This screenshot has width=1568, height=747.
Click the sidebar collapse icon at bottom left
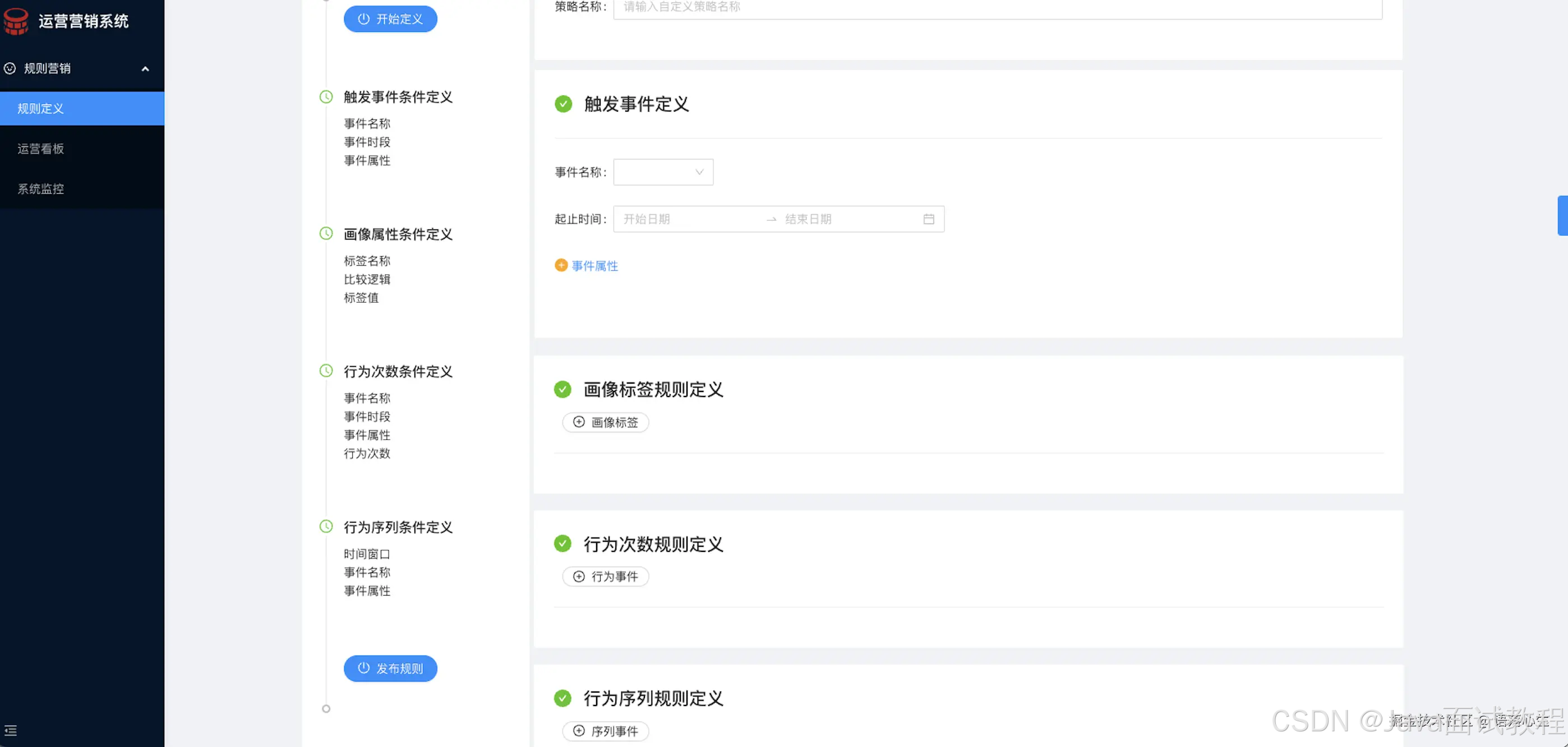click(10, 730)
